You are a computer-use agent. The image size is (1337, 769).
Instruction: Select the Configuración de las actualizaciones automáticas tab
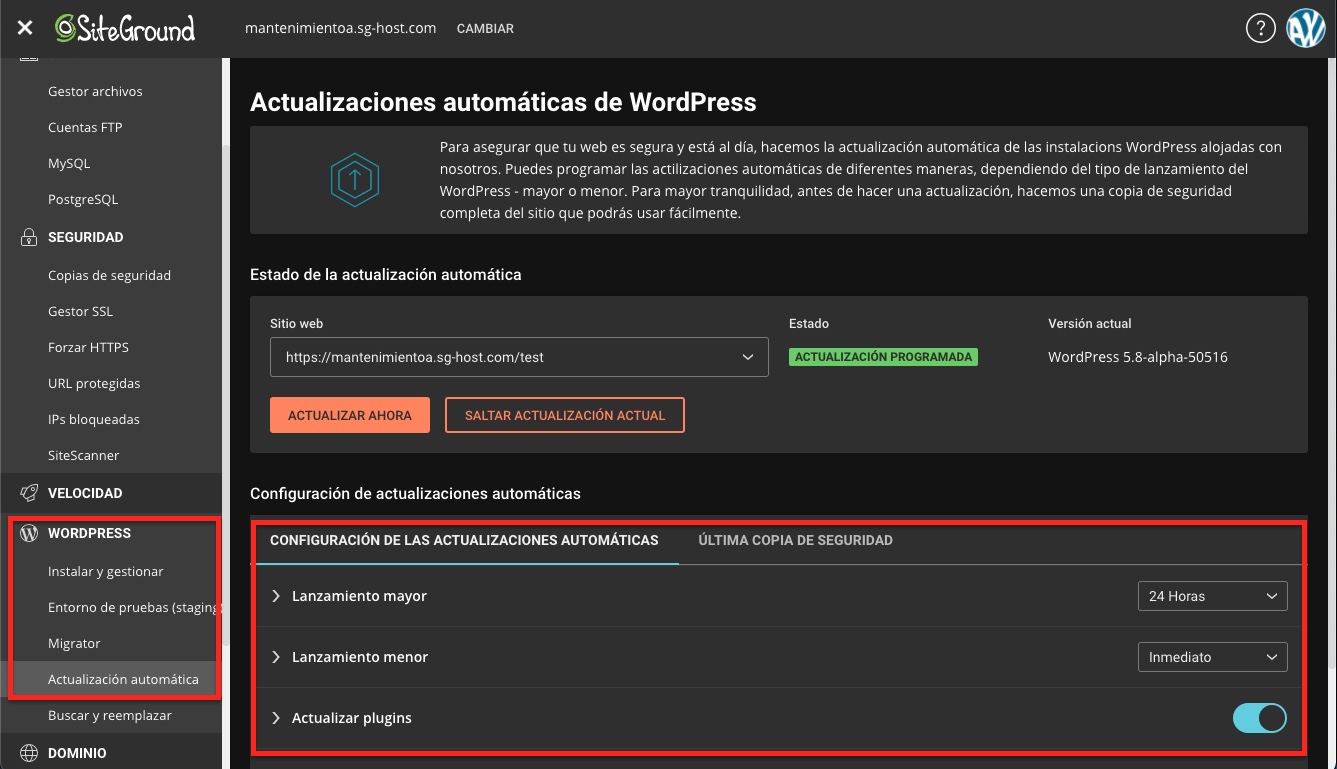click(463, 540)
